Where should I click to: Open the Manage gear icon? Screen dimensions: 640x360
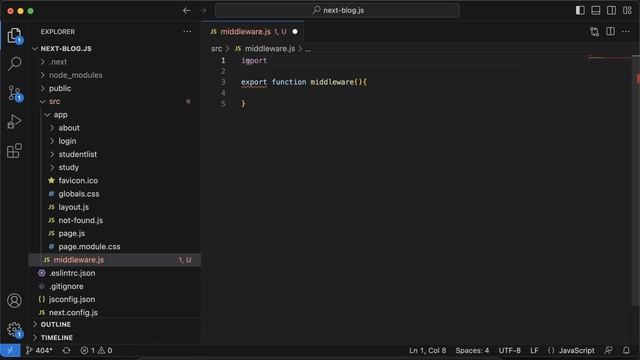click(14, 329)
